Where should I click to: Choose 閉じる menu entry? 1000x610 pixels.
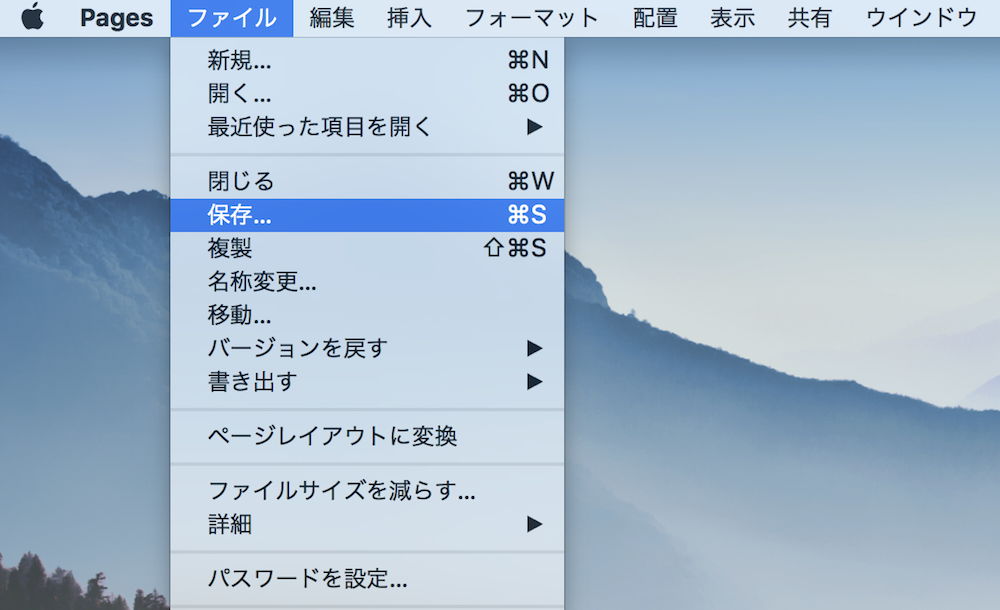pyautogui.click(x=367, y=181)
